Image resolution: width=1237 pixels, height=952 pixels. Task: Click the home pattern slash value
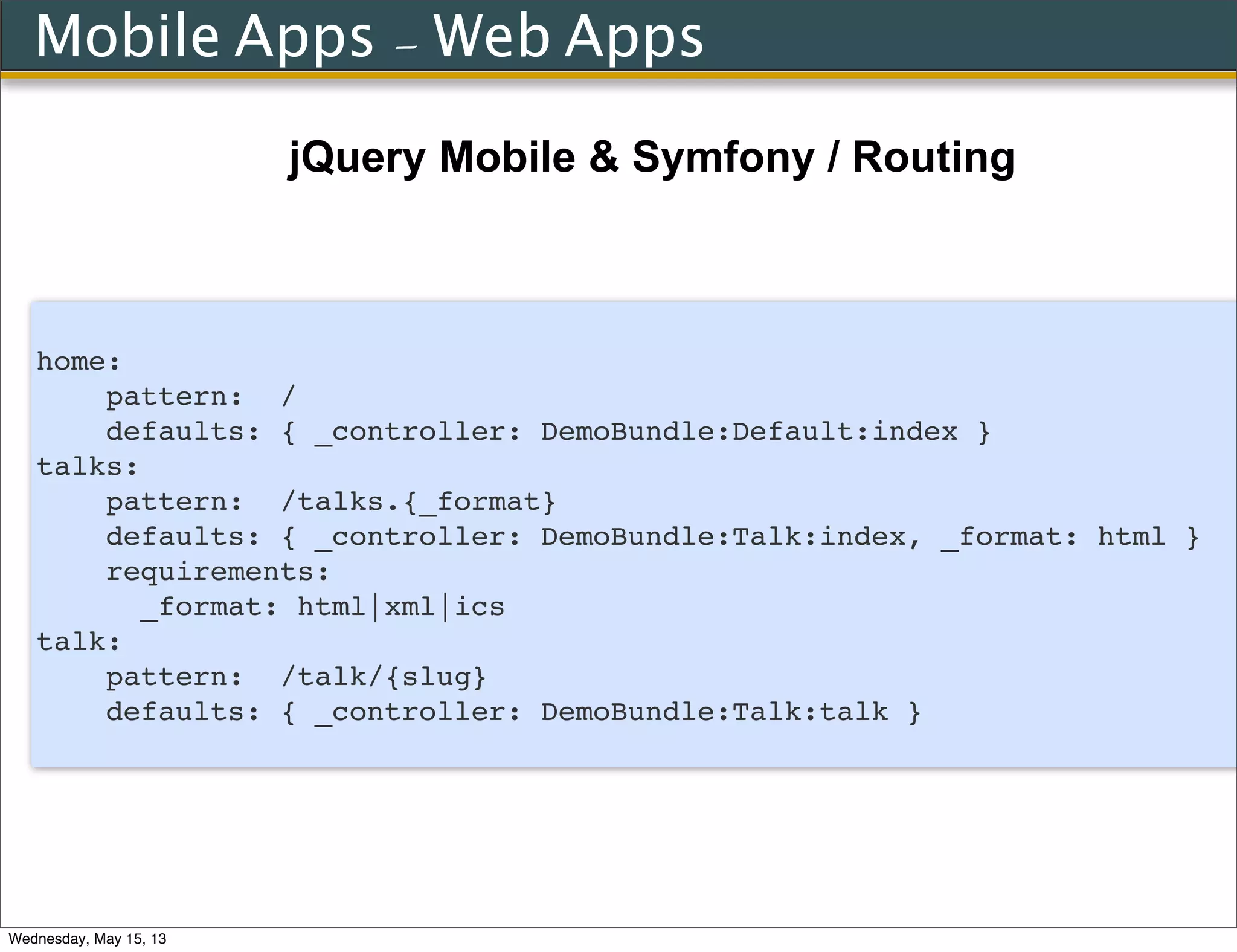click(288, 397)
